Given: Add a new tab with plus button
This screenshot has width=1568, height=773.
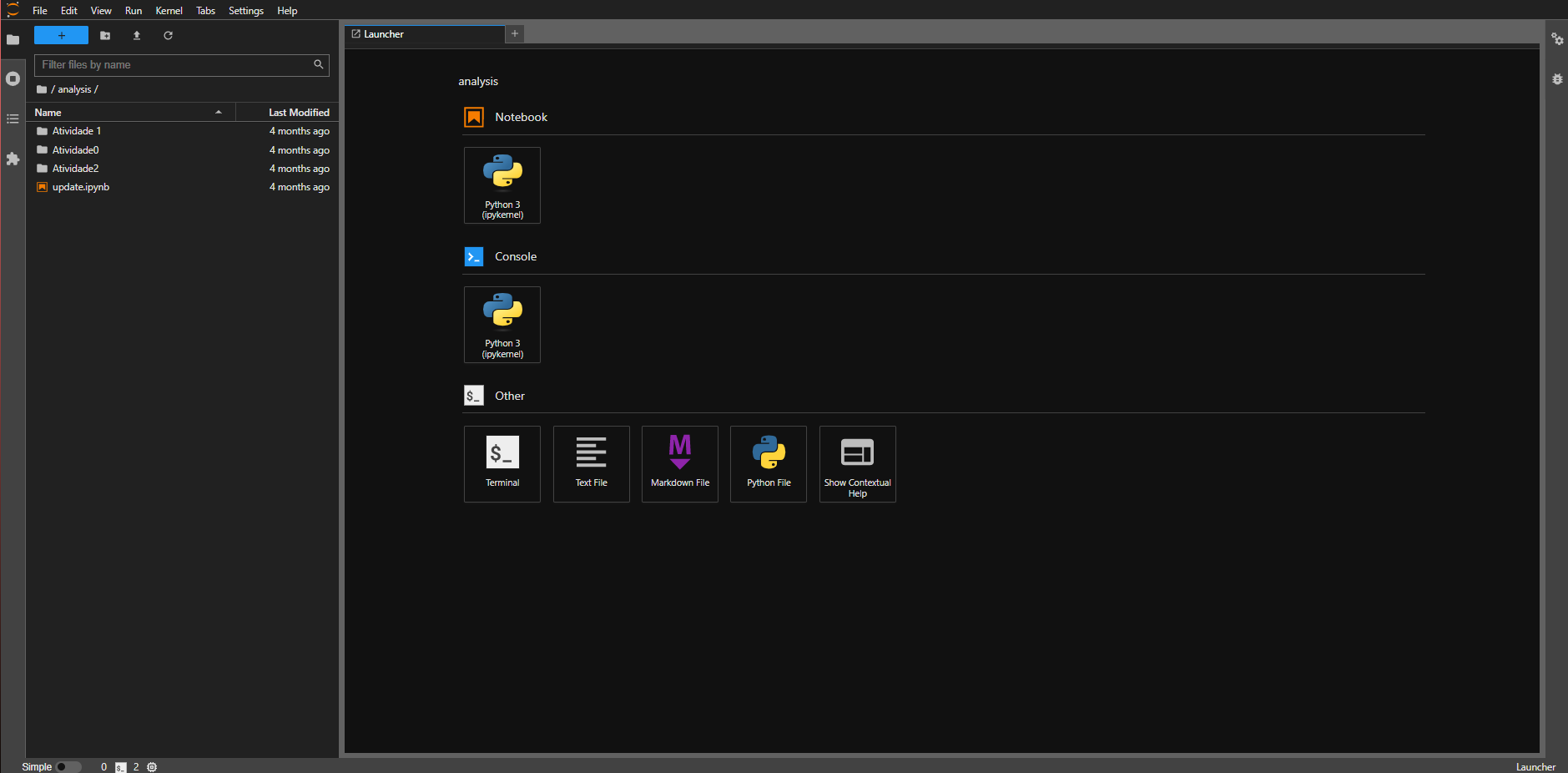Looking at the screenshot, I should [515, 33].
